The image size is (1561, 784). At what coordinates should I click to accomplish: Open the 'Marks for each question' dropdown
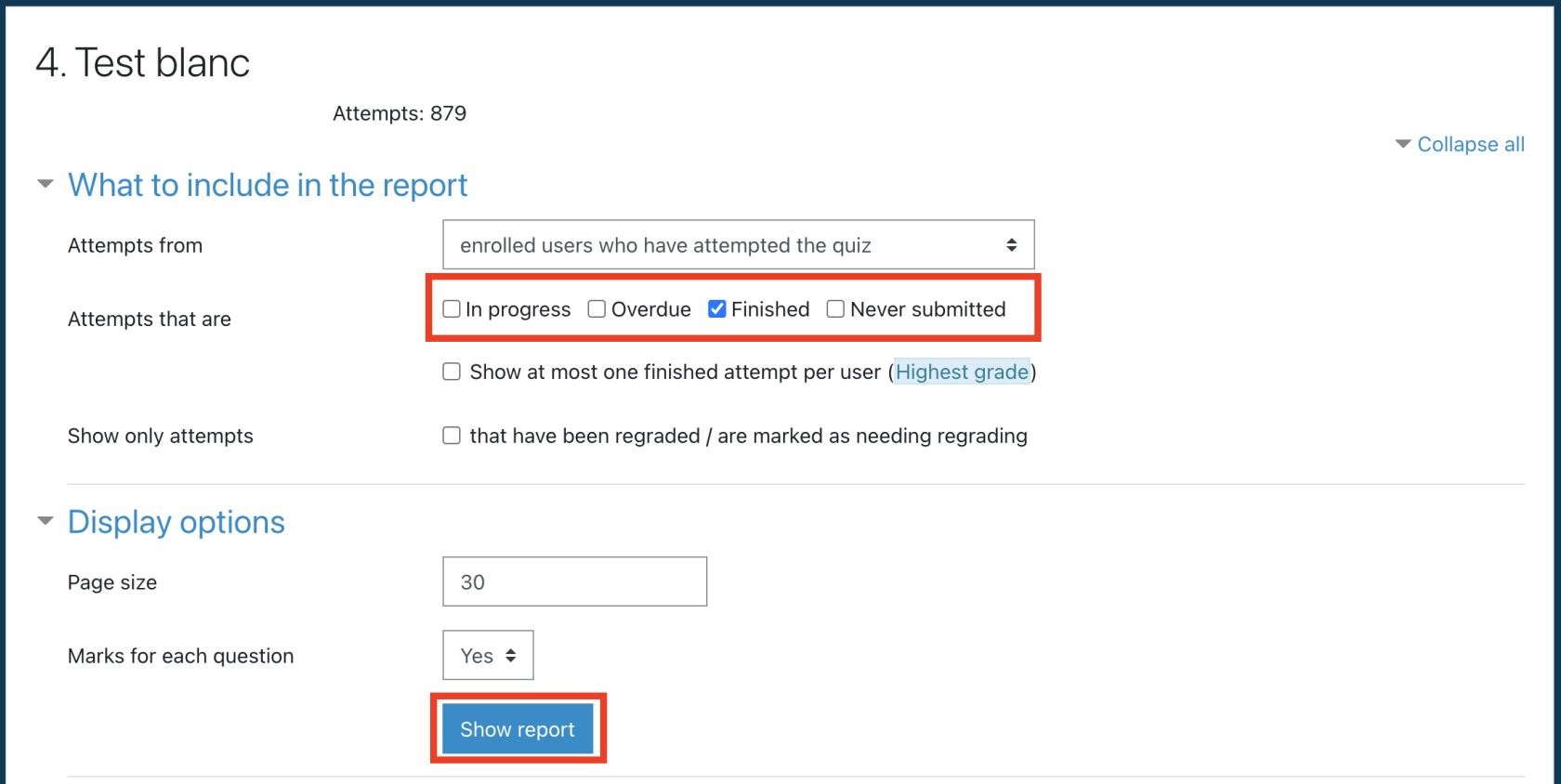tap(488, 656)
